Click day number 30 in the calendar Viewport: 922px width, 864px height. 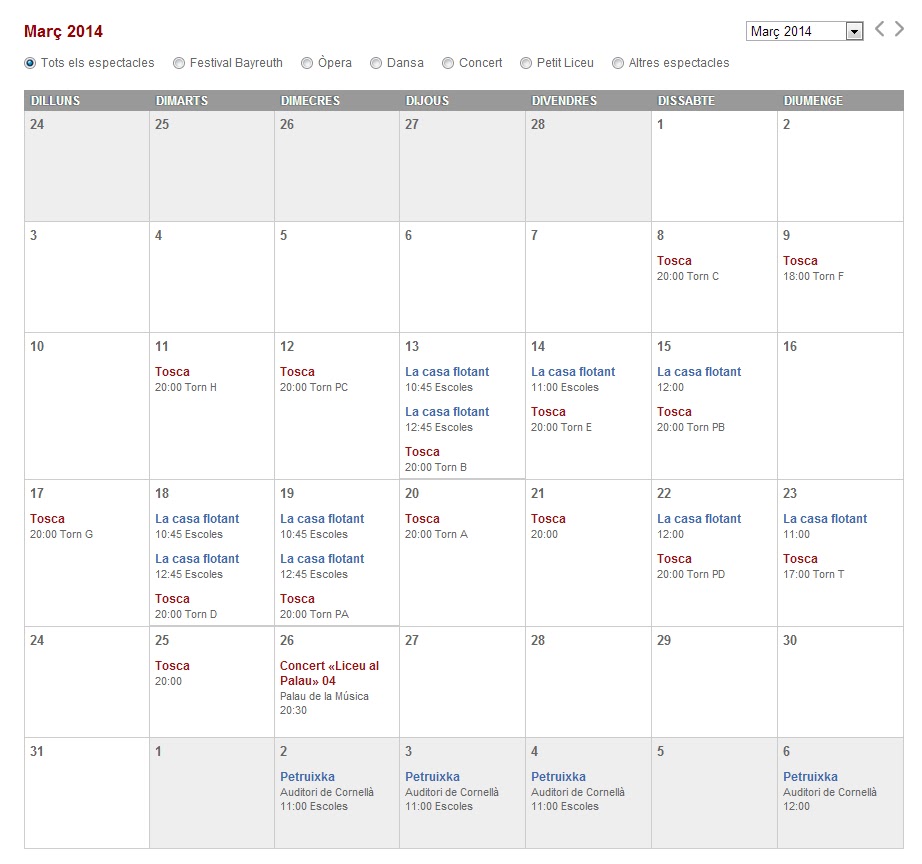click(790, 641)
